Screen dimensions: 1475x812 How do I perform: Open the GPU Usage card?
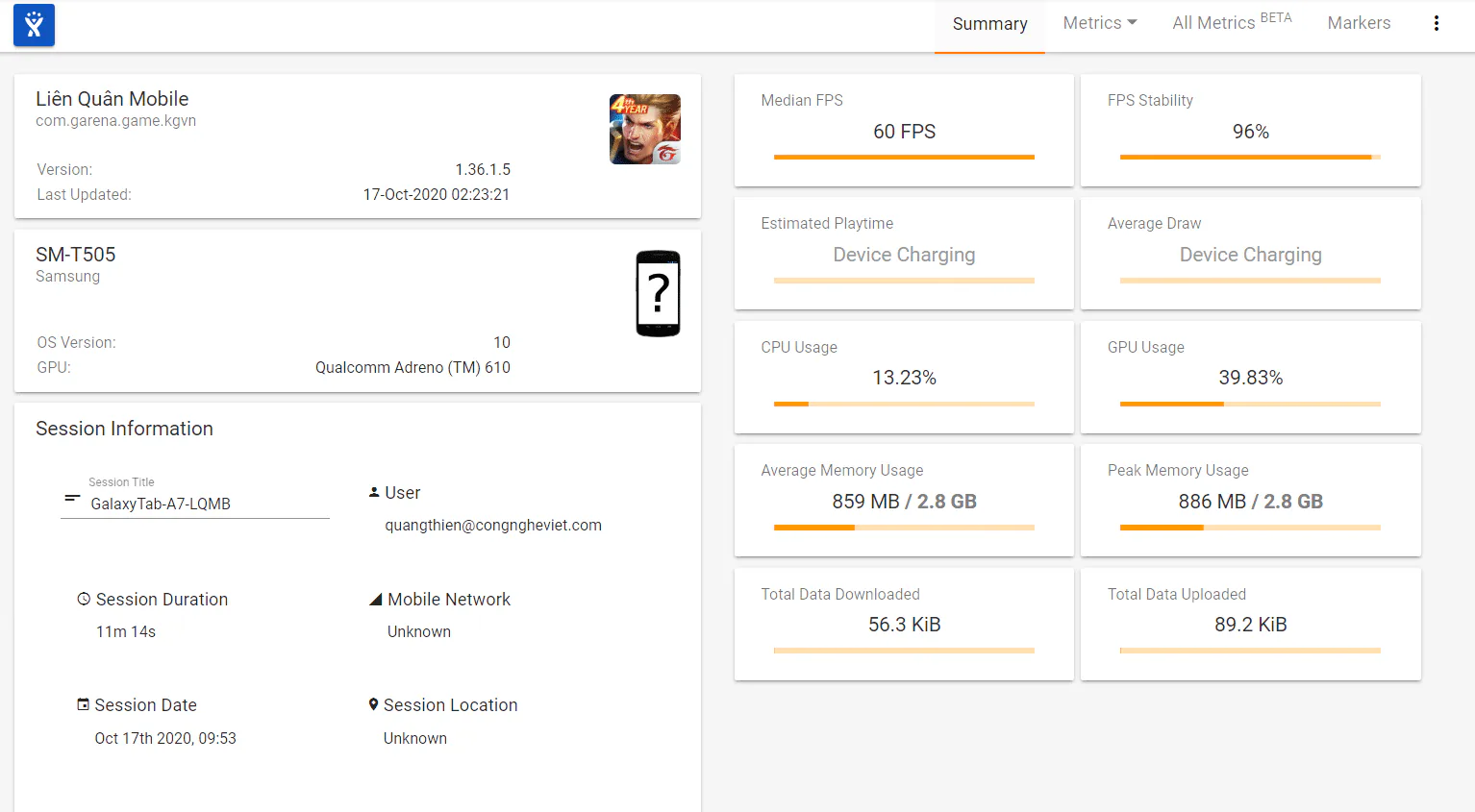click(1250, 377)
